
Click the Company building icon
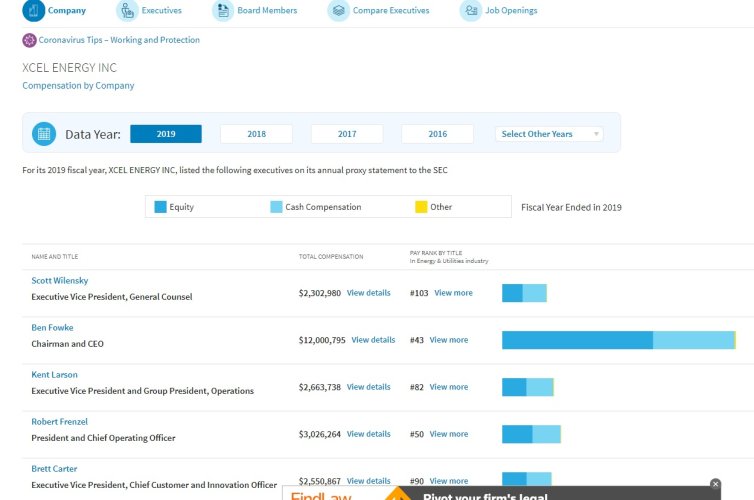point(33,10)
